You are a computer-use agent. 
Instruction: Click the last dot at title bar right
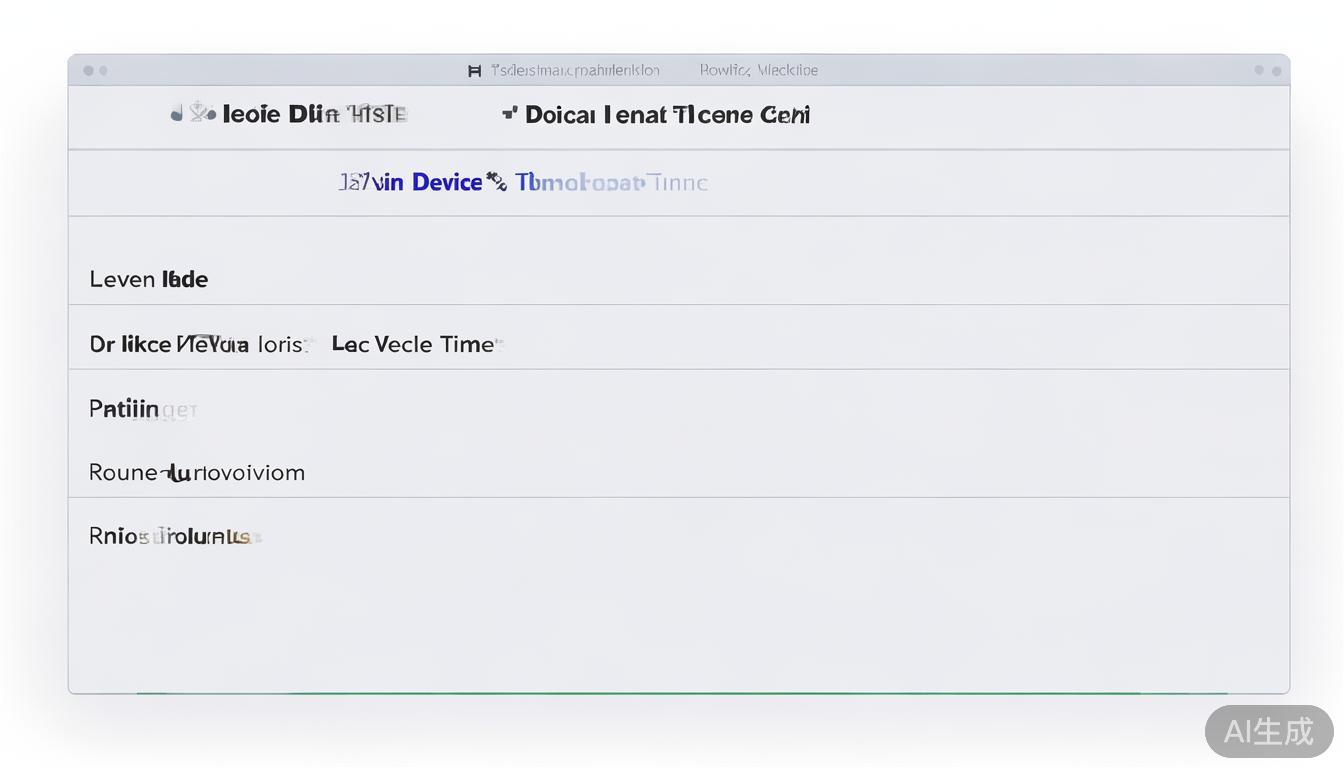click(x=1275, y=71)
